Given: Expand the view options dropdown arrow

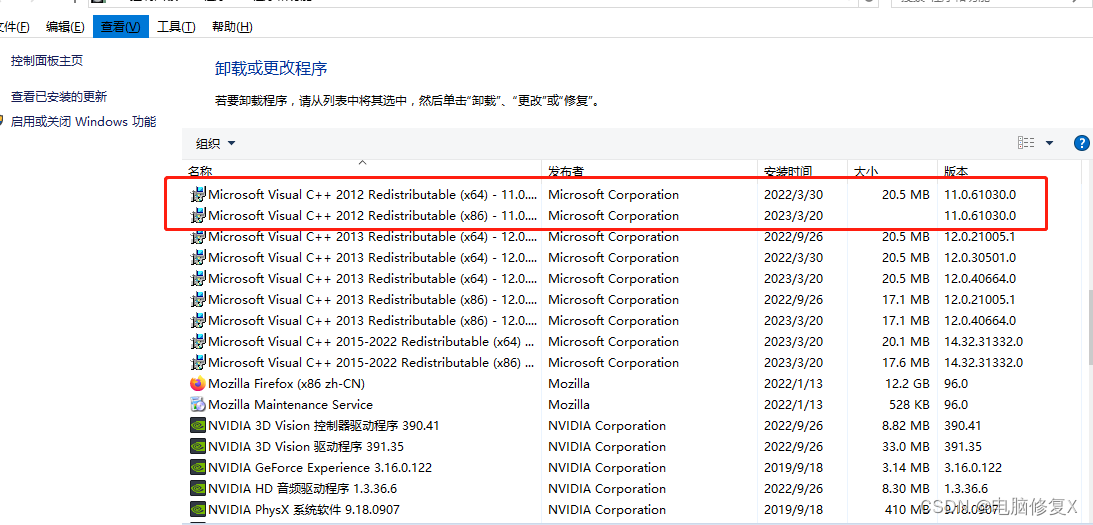Looking at the screenshot, I should click(1049, 143).
